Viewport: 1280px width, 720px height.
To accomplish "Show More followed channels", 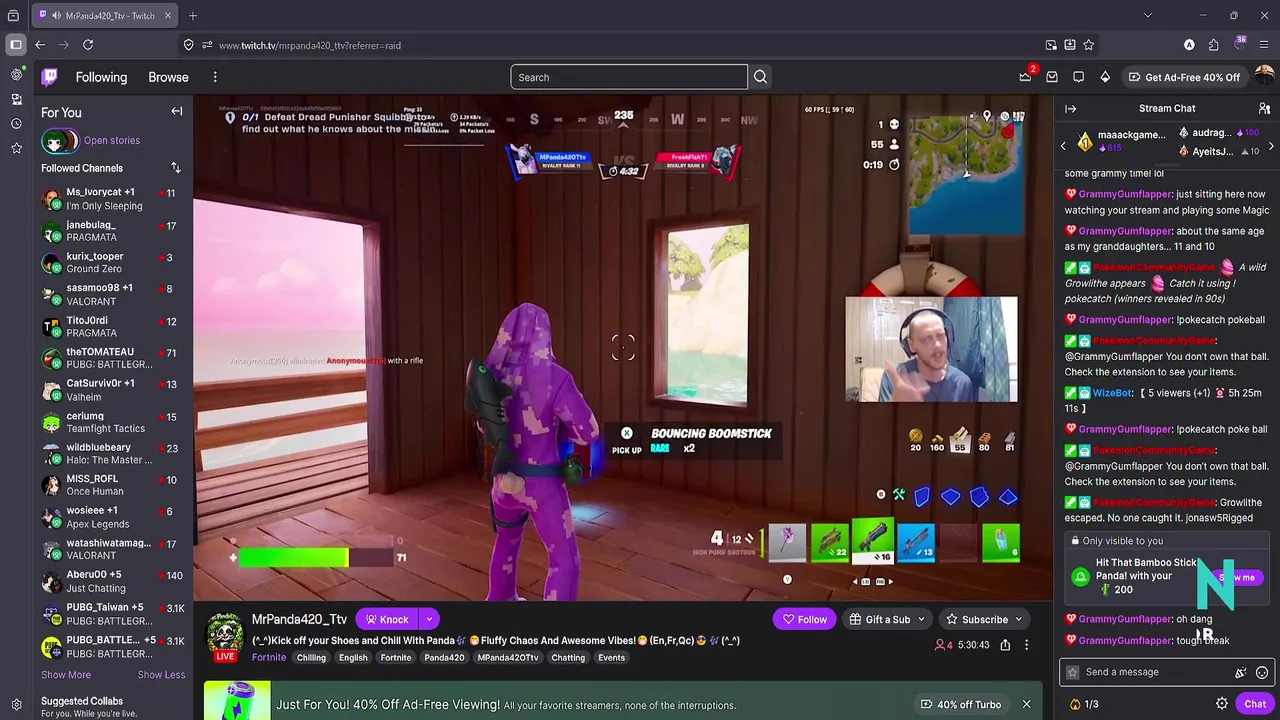I will tap(66, 674).
